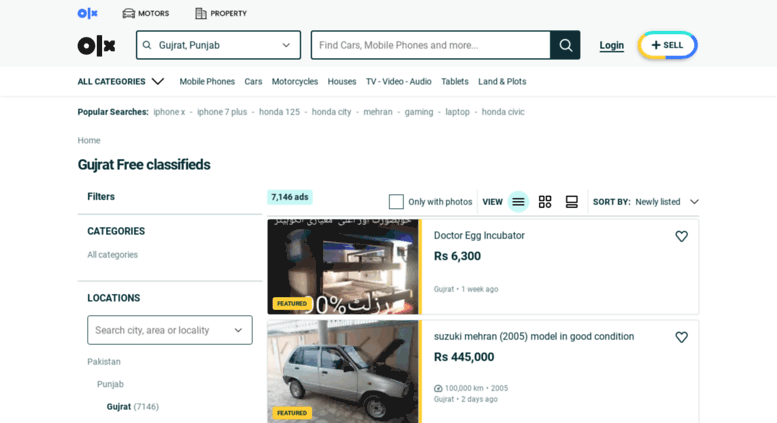Viewport: 777px width, 423px height.
Task: Open the Mobile Phones category
Action: [x=207, y=81]
